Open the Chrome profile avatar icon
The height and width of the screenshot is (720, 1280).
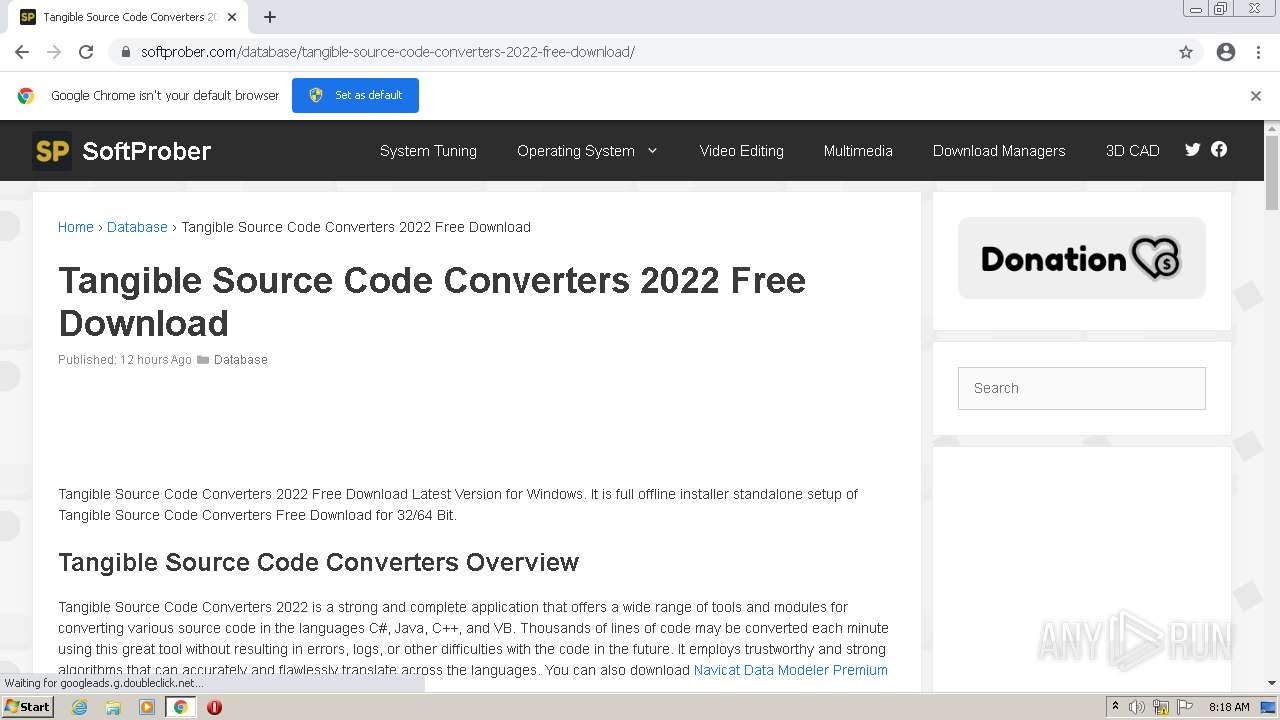click(1226, 52)
